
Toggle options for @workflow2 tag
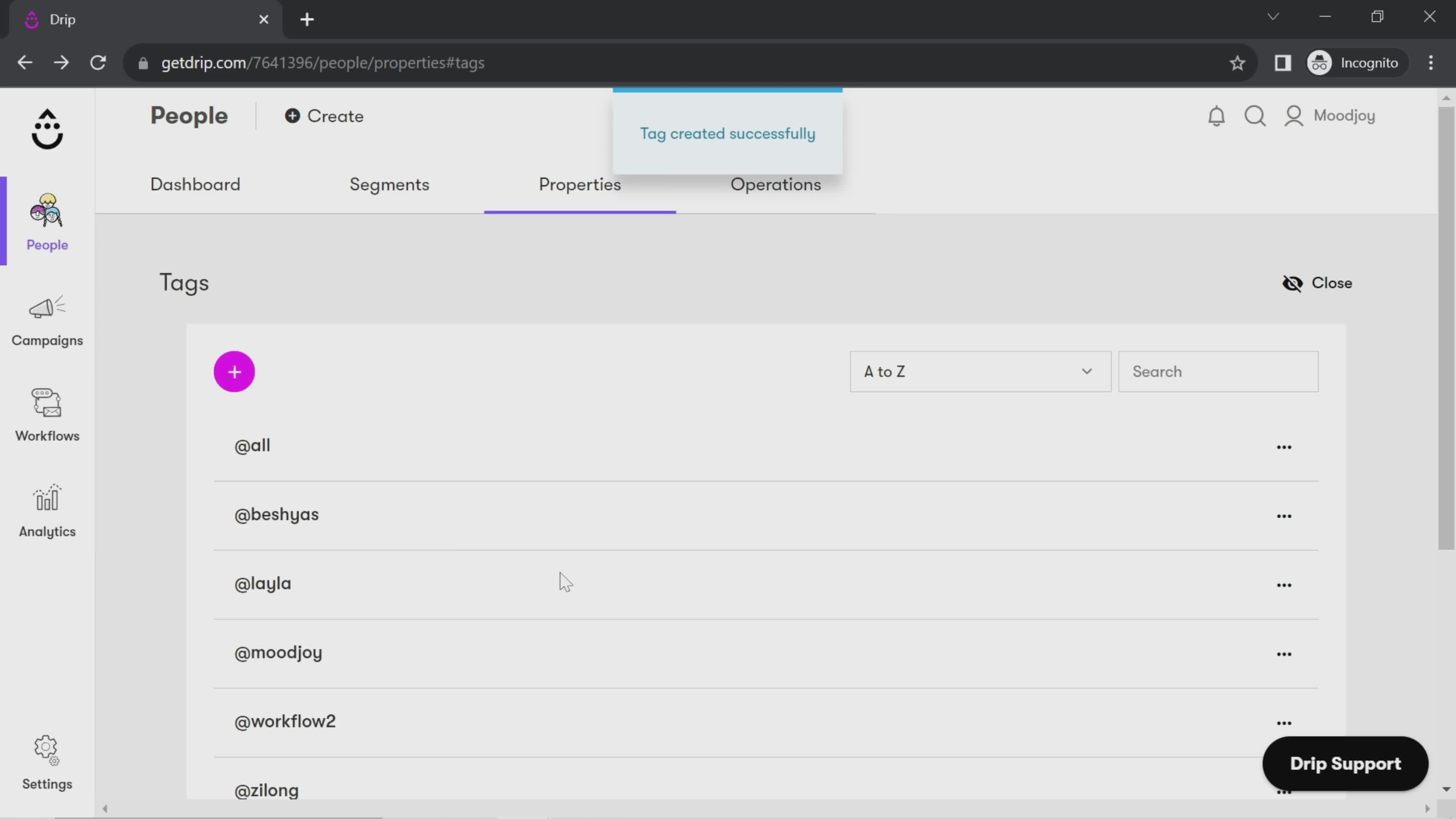pos(1284,722)
